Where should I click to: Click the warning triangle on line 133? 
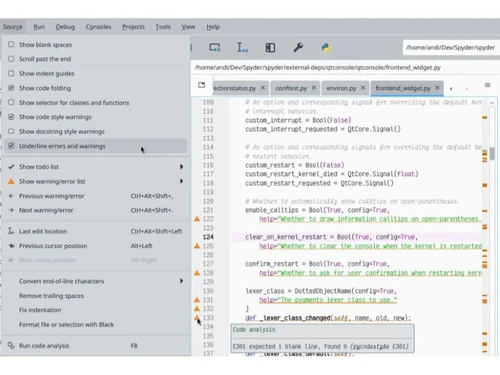tap(197, 318)
